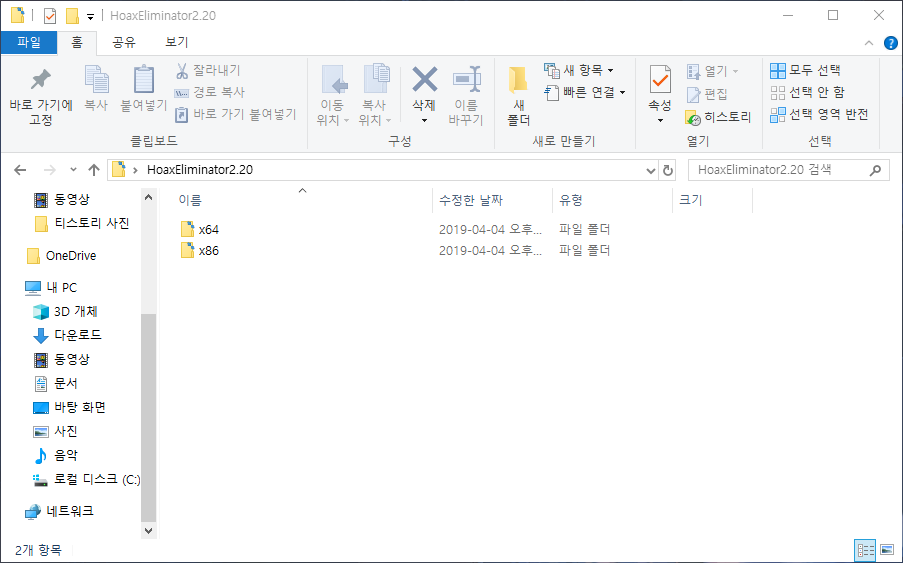903x563 pixels.
Task: Click the Forward navigation arrow
Action: pos(50,170)
